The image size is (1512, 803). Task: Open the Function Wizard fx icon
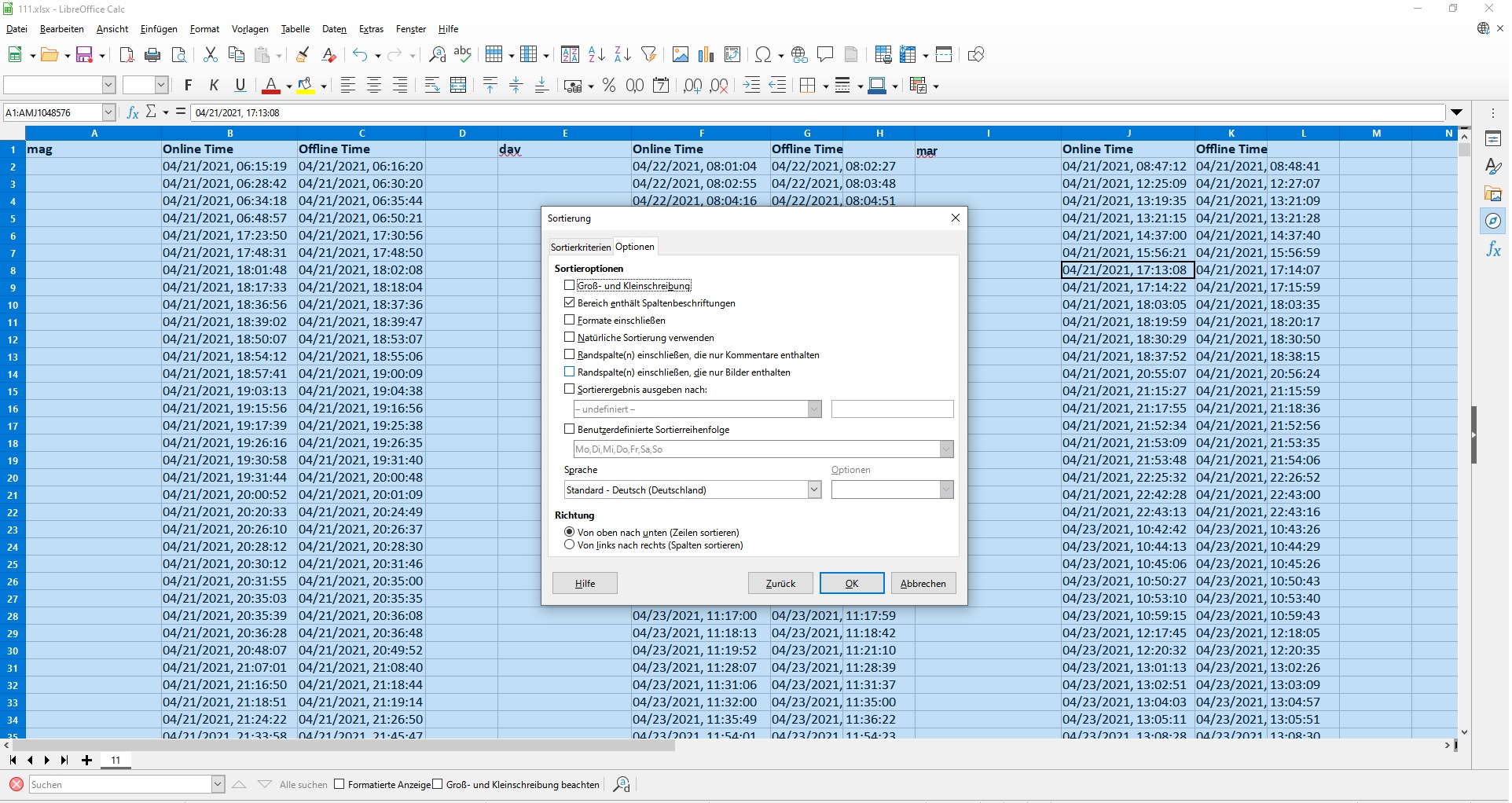click(x=133, y=112)
